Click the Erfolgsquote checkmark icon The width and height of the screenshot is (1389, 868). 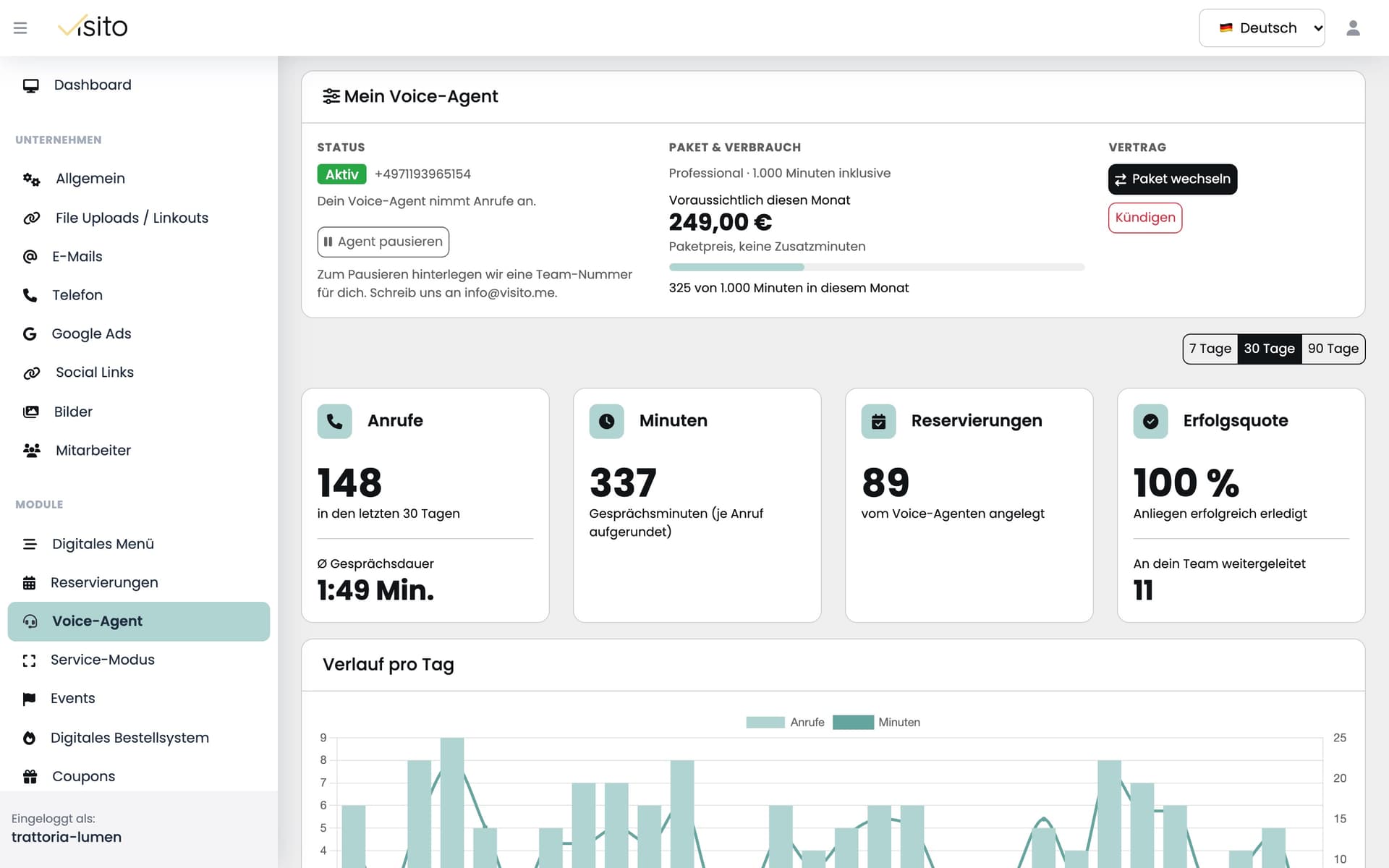pos(1150,421)
